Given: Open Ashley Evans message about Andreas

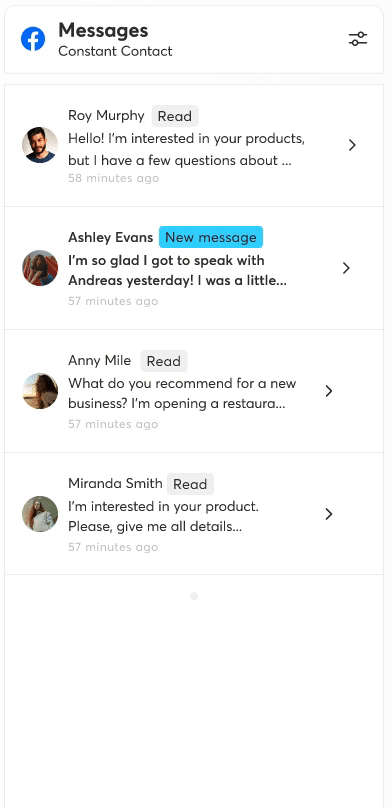Looking at the screenshot, I should click(x=178, y=271).
